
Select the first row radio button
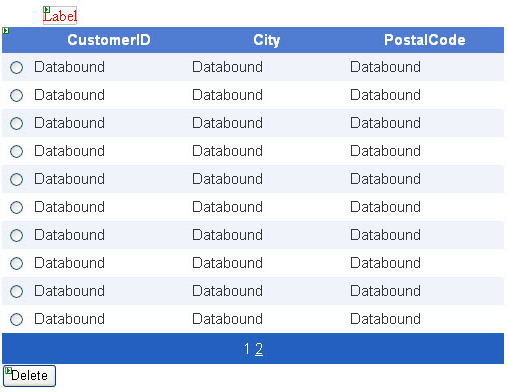[x=16, y=67]
